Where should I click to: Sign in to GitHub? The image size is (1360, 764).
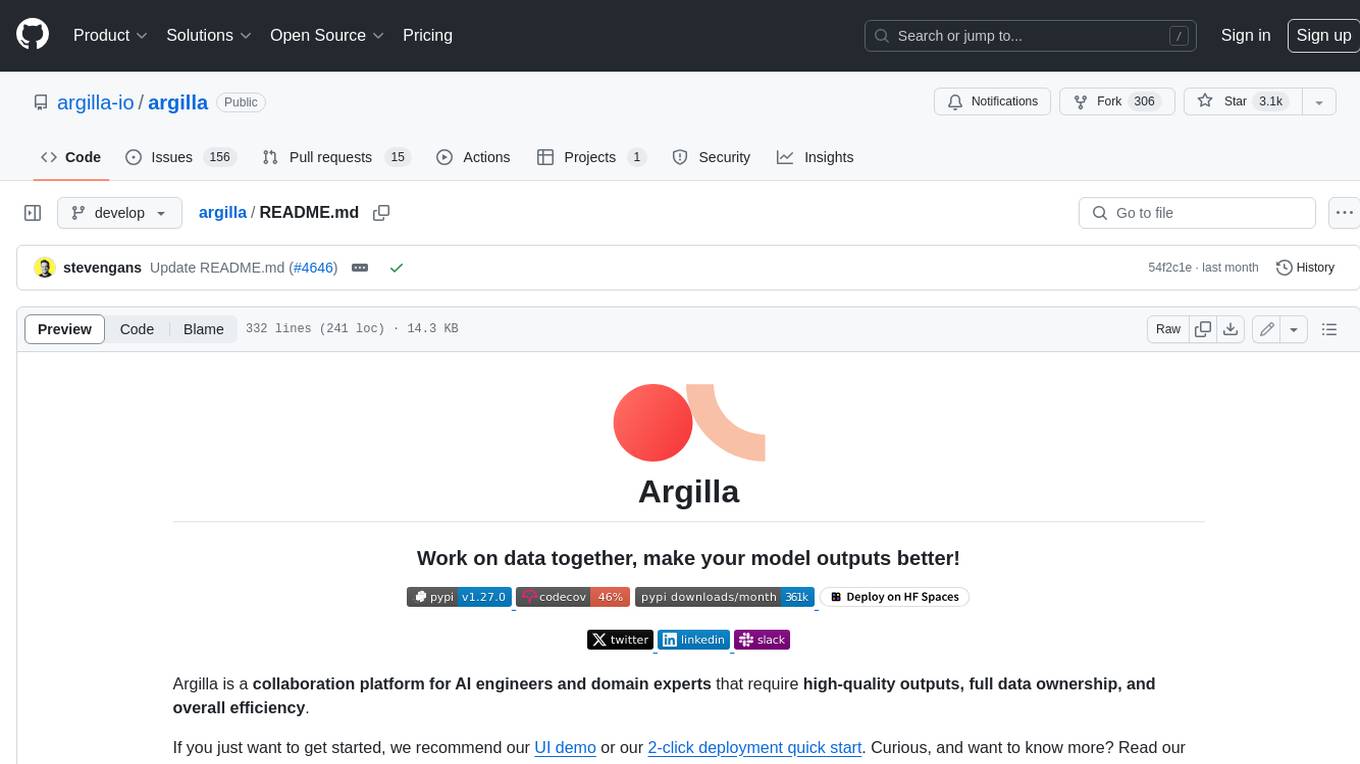click(1245, 35)
